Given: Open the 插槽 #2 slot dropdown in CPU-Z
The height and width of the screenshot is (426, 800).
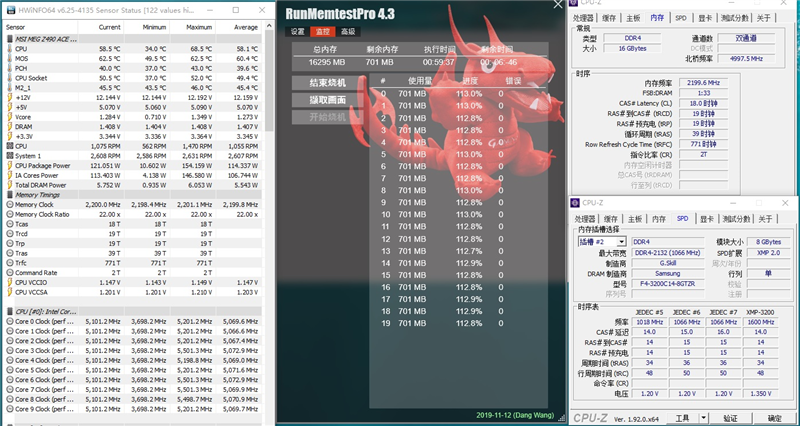Looking at the screenshot, I should pos(621,242).
